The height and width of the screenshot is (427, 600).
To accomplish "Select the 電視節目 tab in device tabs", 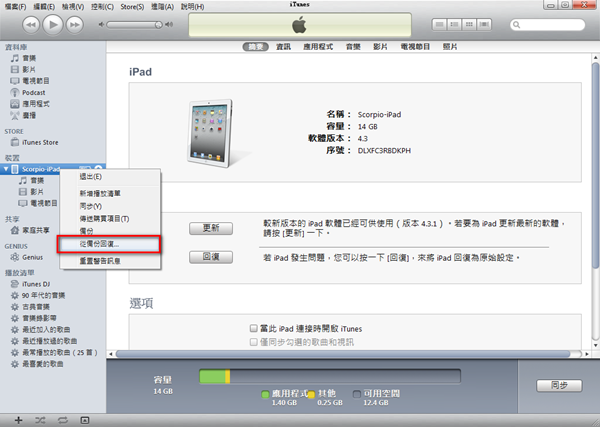I will tap(415, 47).
